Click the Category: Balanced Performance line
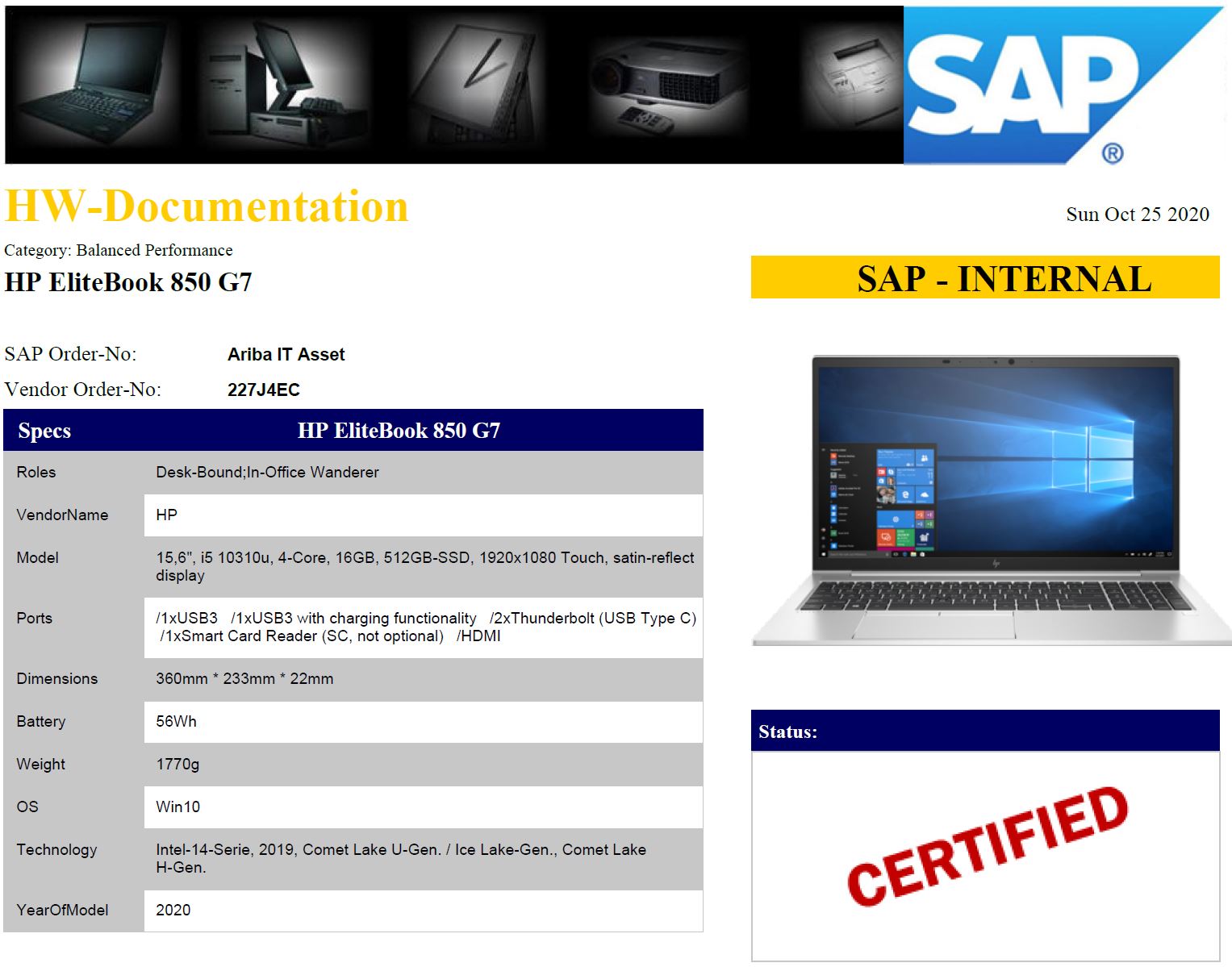The height and width of the screenshot is (967, 1232). tap(119, 250)
